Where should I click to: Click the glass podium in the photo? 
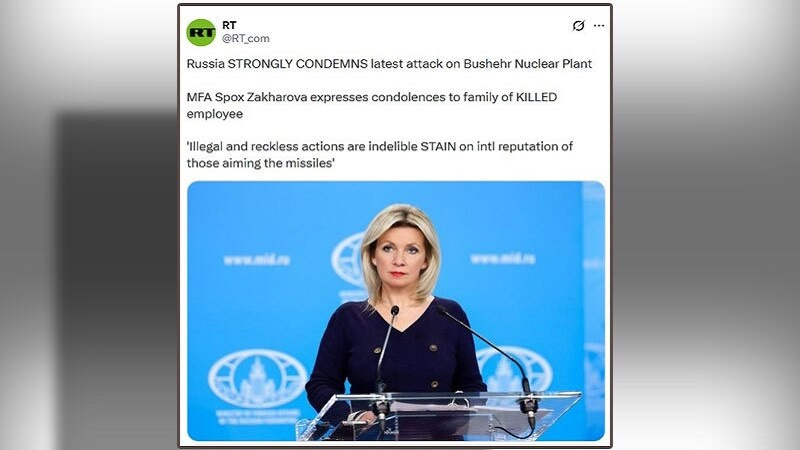click(439, 416)
